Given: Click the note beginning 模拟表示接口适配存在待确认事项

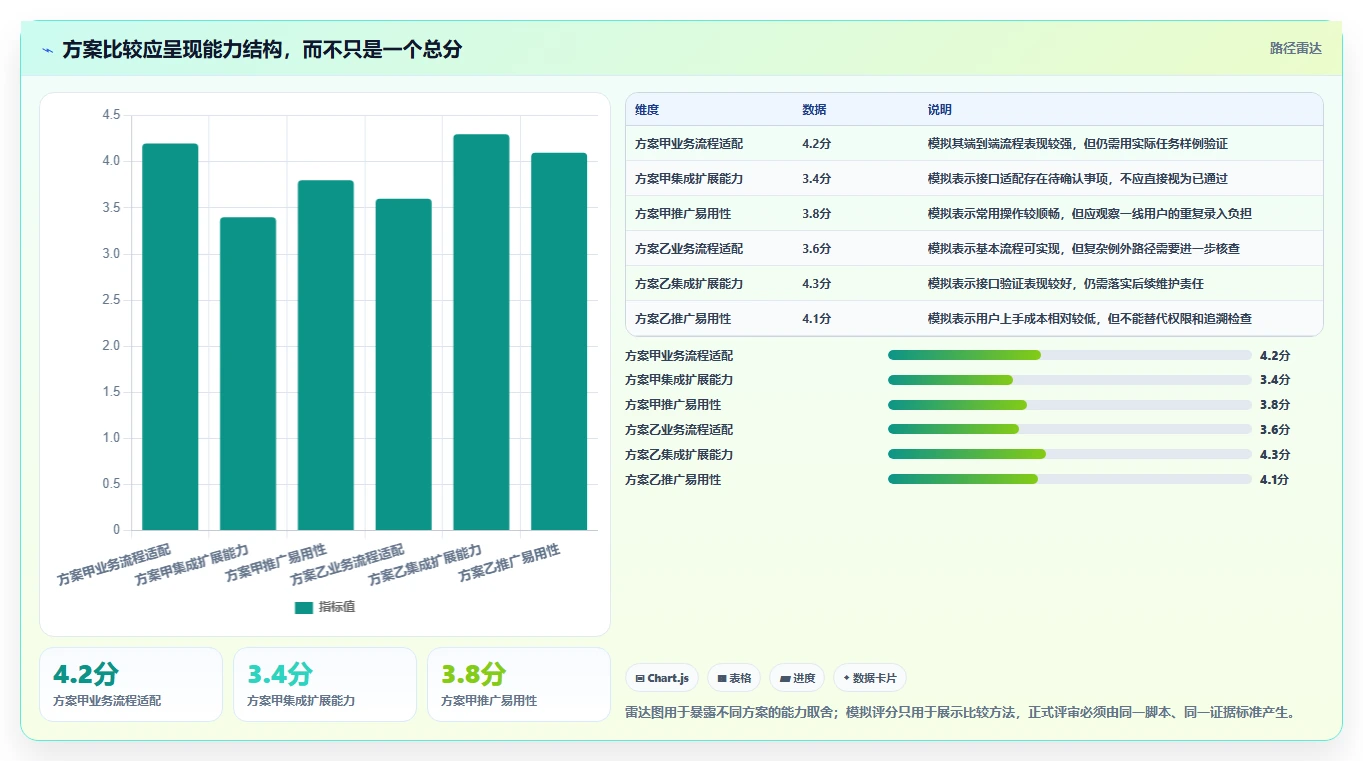Looking at the screenshot, I should (1078, 179).
